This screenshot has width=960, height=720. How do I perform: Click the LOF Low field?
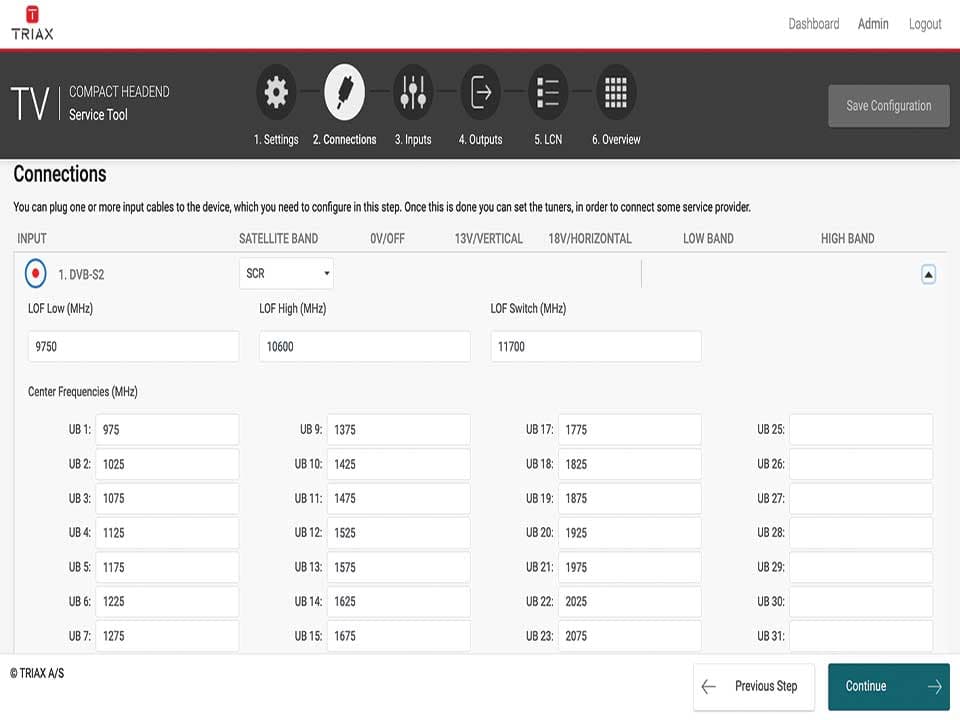[x=133, y=347]
